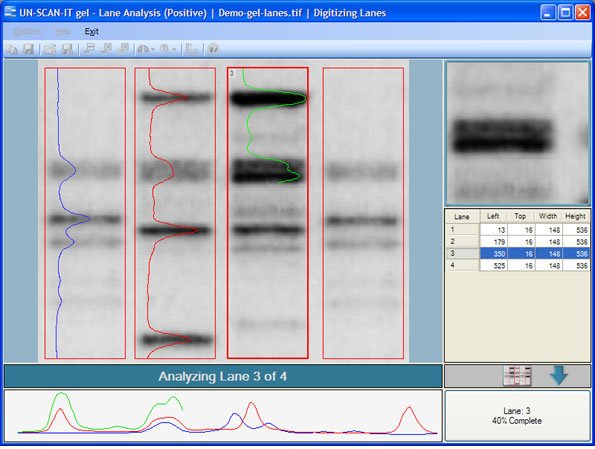The width and height of the screenshot is (595, 449).
Task: Click the Height column header
Action: coord(576,216)
